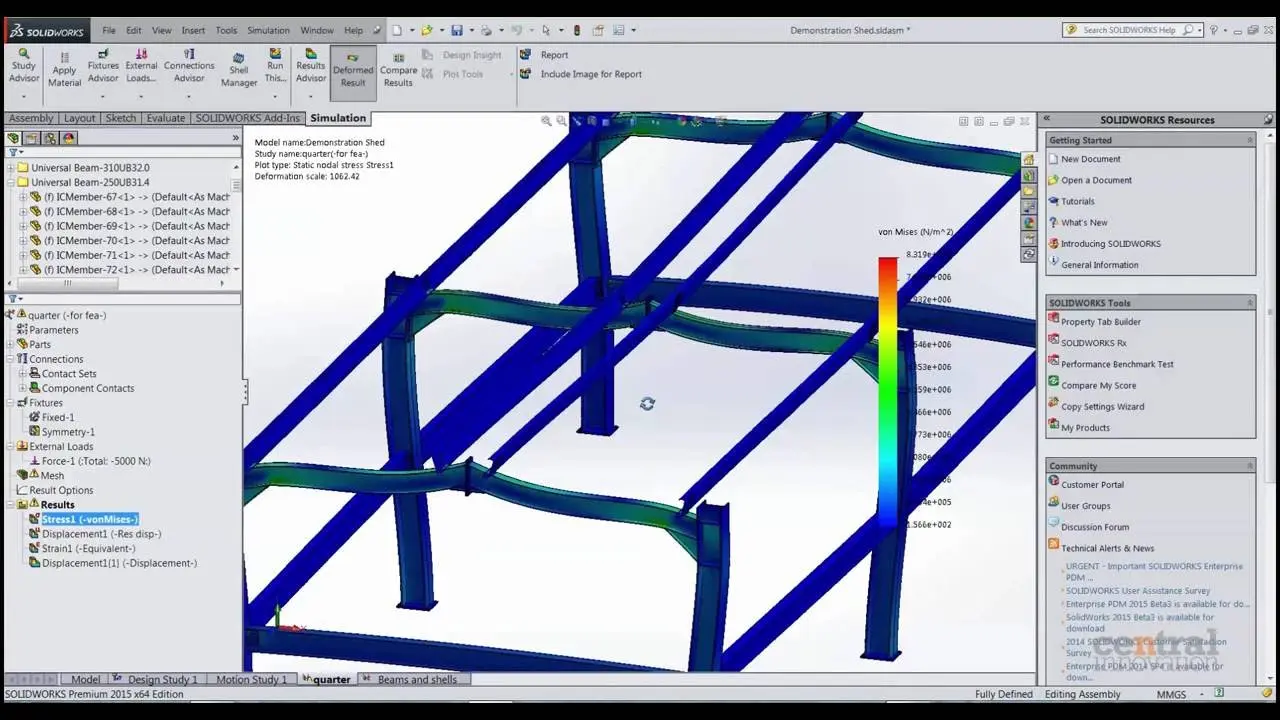This screenshot has width=1280, height=720.
Task: Open the Fixtures Advisor
Action: point(103,66)
